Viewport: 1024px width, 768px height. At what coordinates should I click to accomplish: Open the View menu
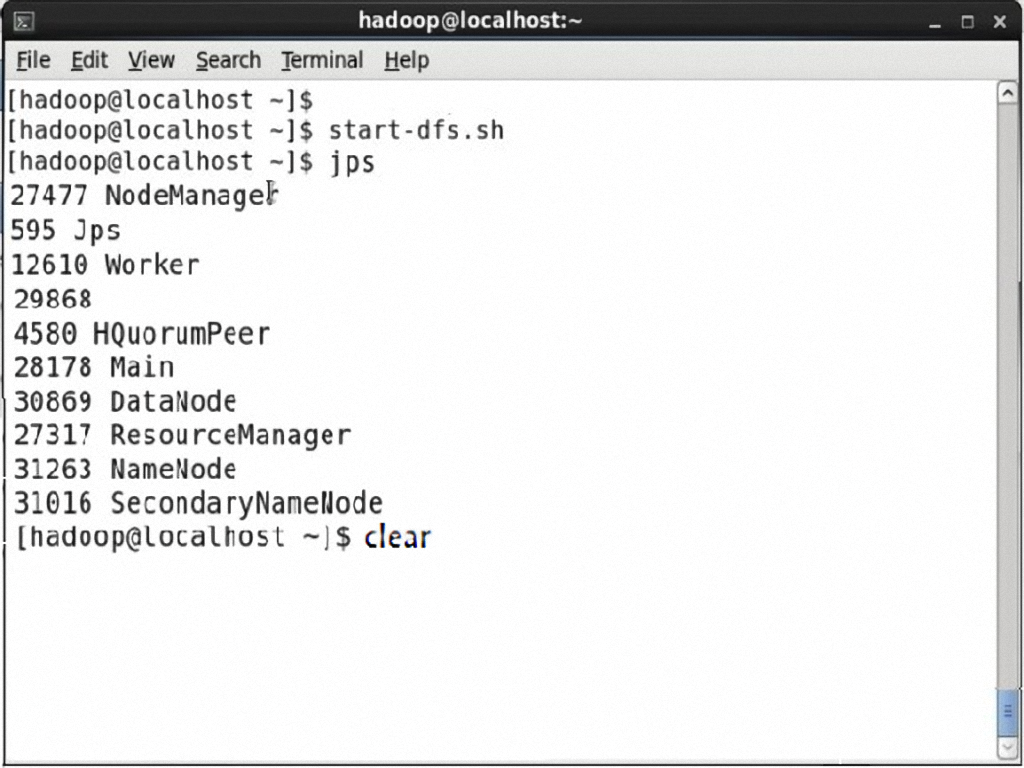(x=151, y=60)
